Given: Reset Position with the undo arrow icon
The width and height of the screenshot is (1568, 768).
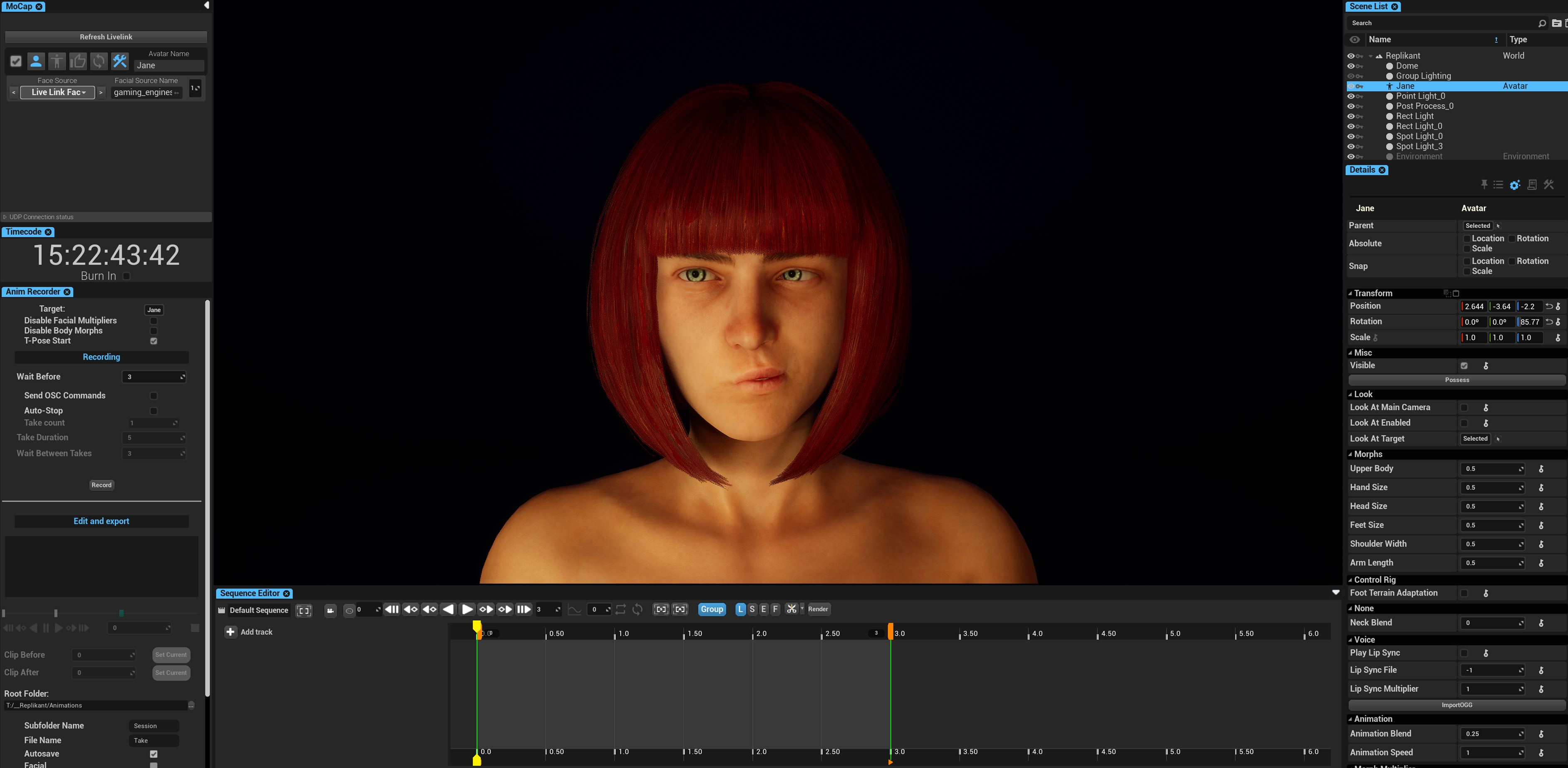Looking at the screenshot, I should point(1548,306).
